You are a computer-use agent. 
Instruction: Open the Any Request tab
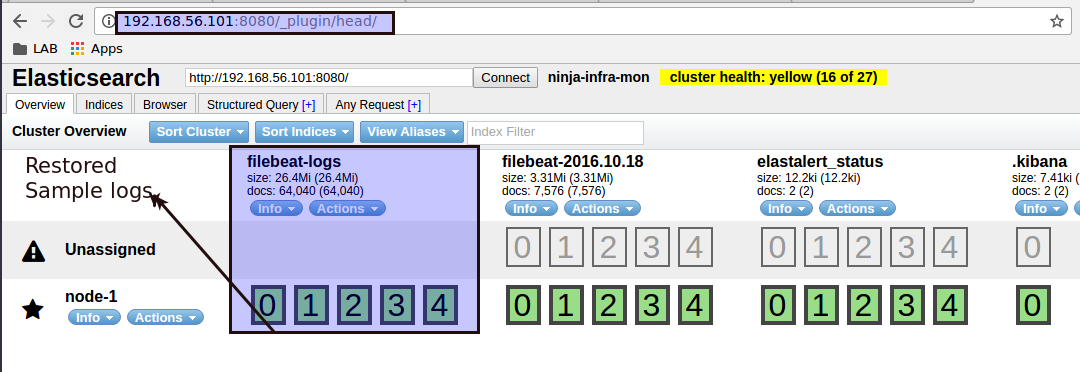[x=369, y=105]
